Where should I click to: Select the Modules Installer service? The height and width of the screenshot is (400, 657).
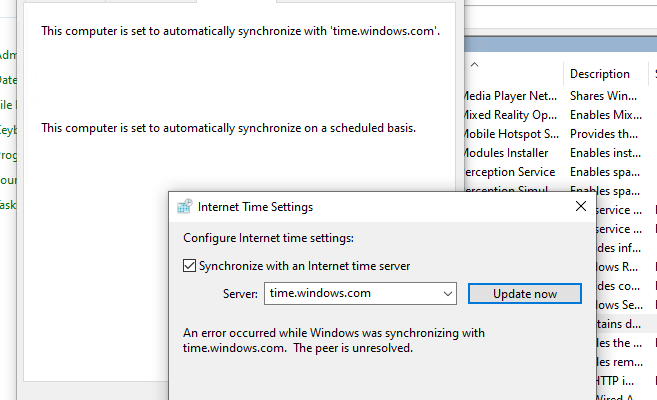[505, 153]
